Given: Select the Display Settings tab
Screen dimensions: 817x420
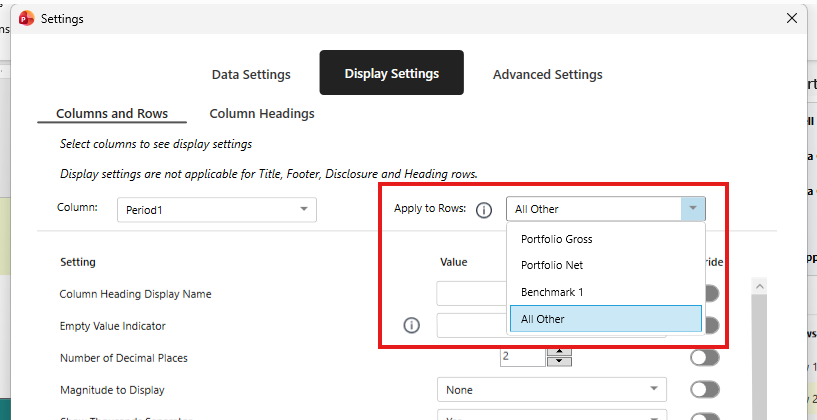Looking at the screenshot, I should pos(391,73).
